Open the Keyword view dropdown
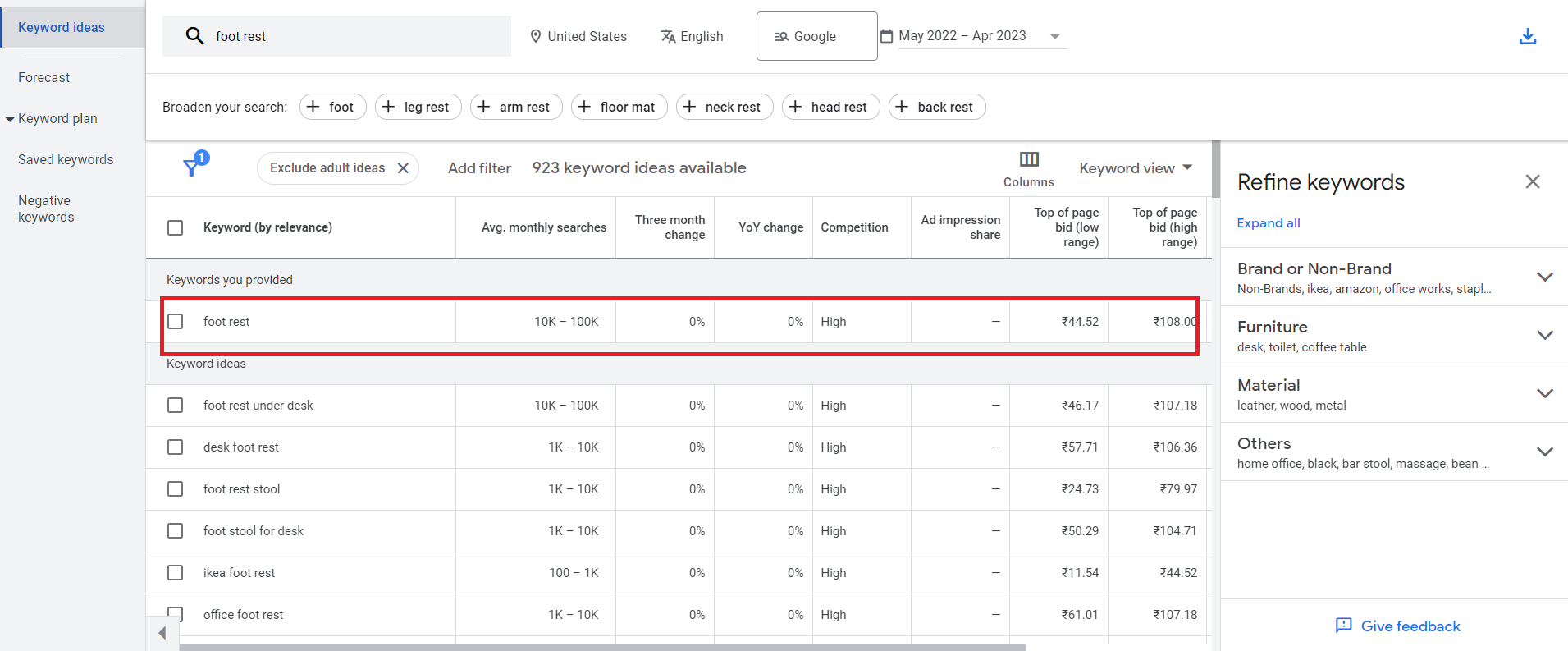The width and height of the screenshot is (1568, 651). [1136, 167]
